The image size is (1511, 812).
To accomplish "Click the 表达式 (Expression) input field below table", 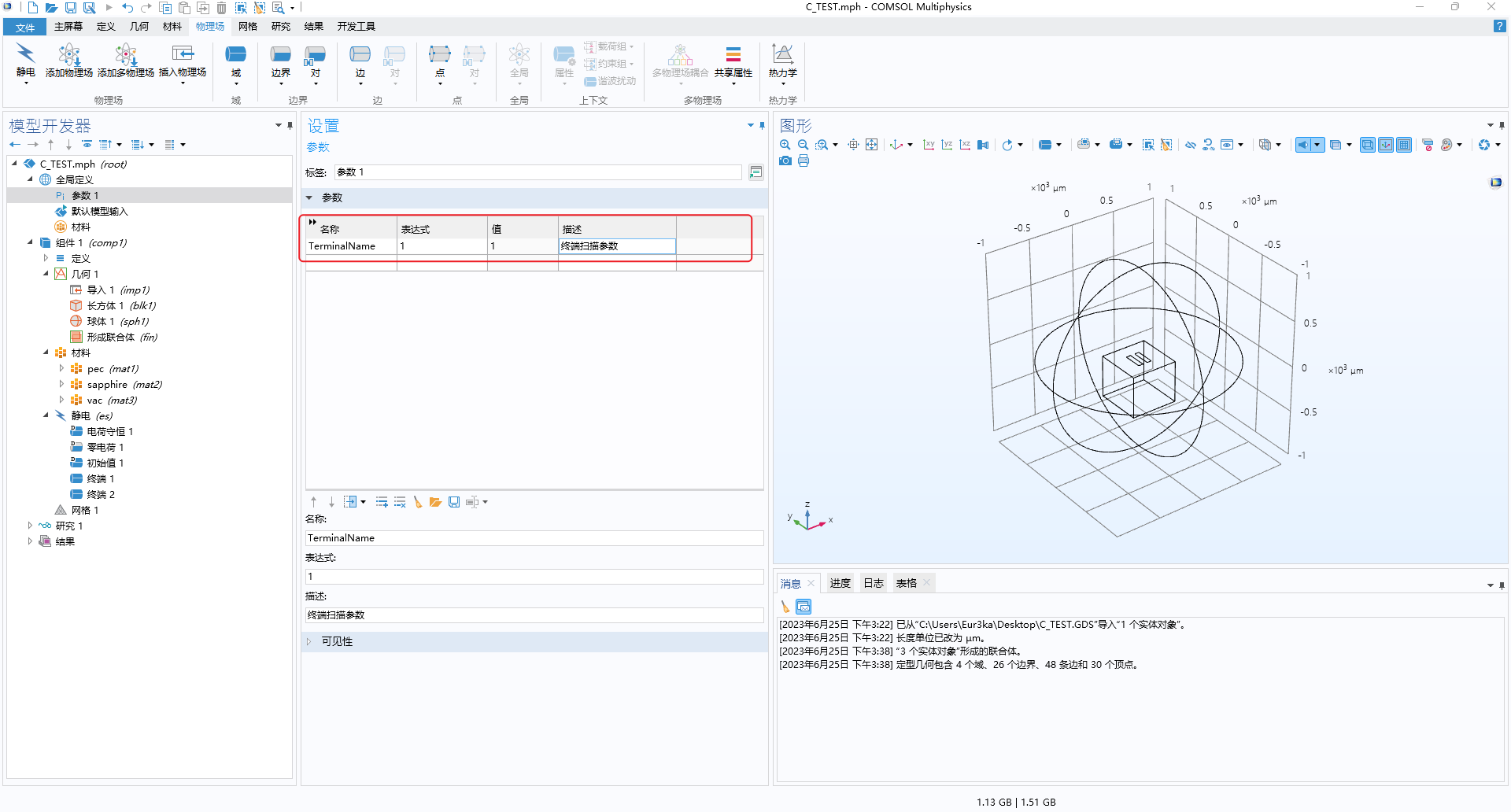I will pos(534,577).
